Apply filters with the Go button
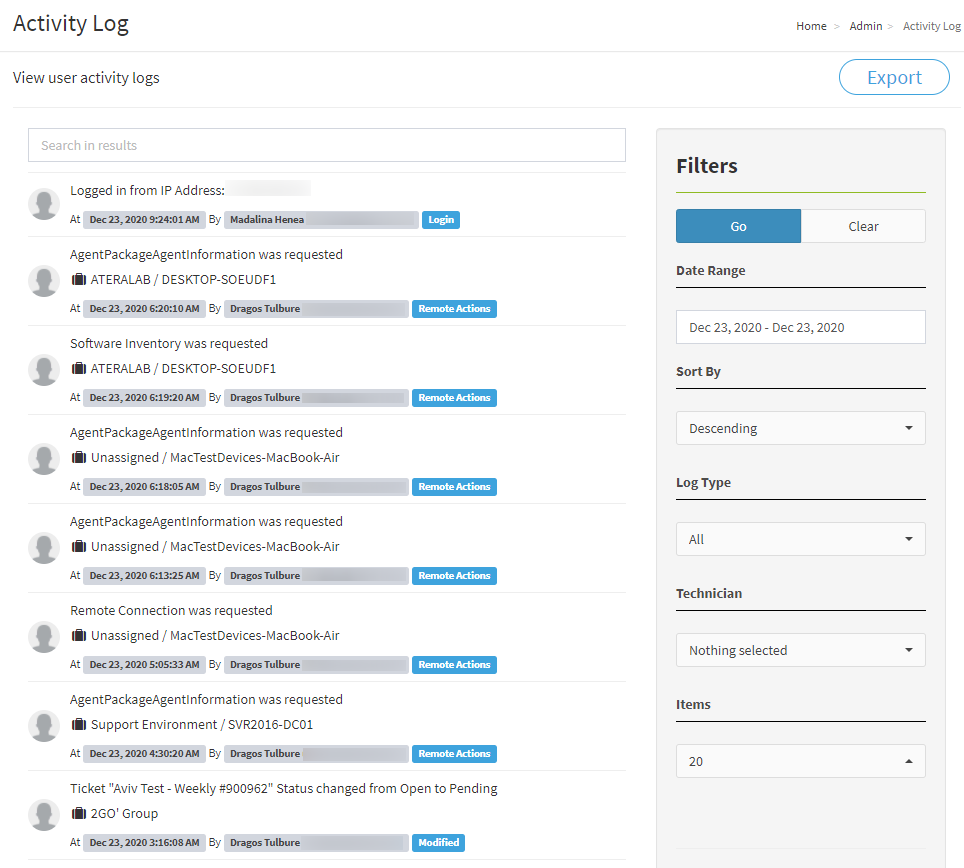This screenshot has height=868, width=964. [738, 226]
